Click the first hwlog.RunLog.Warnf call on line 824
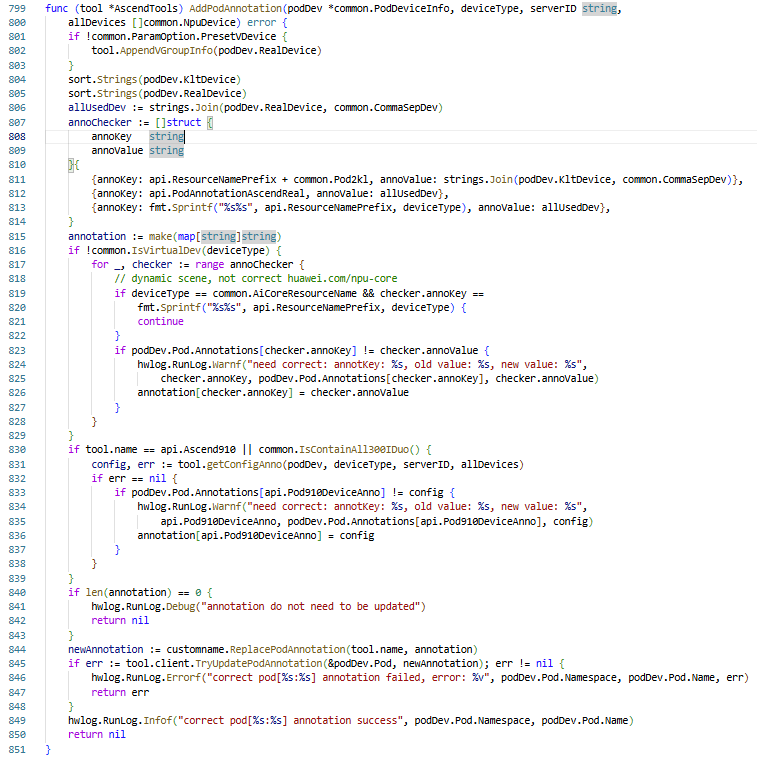This screenshot has width=757, height=757. 189,364
